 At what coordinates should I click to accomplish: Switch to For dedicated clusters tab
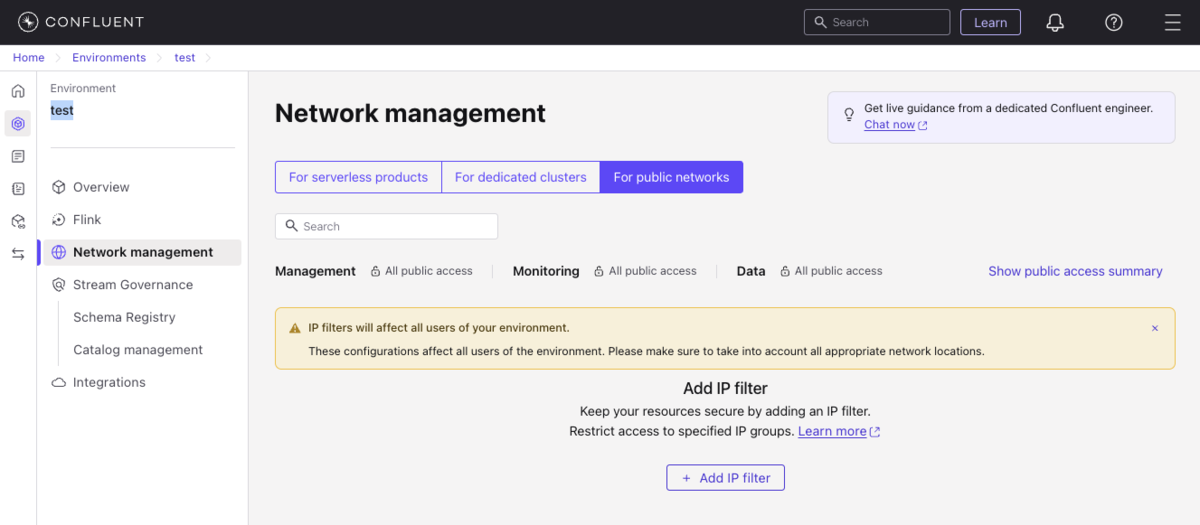coord(520,177)
